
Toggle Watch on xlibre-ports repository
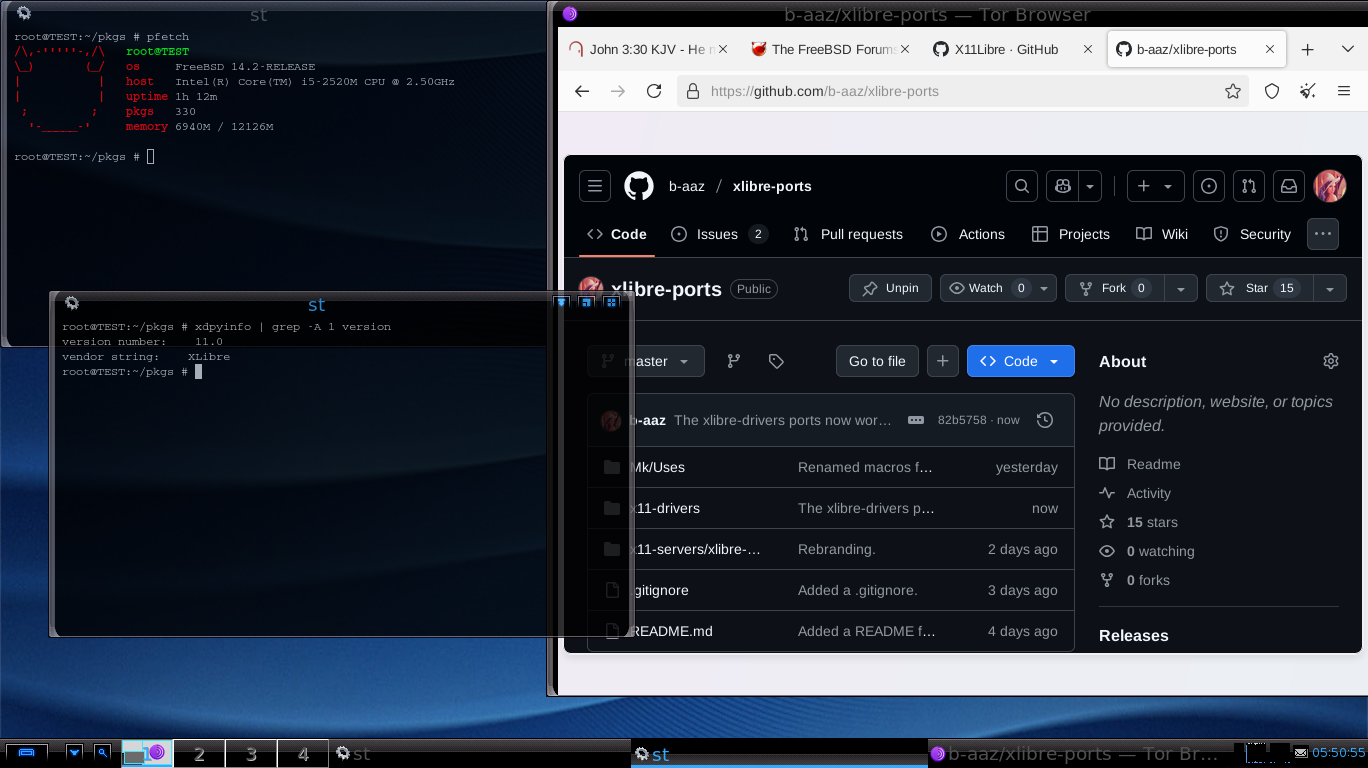986,288
